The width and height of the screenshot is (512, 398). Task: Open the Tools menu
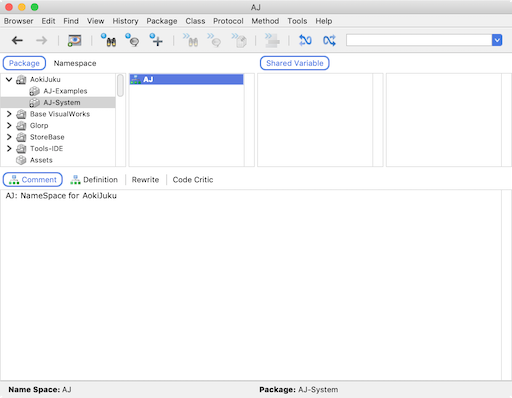coord(297,21)
